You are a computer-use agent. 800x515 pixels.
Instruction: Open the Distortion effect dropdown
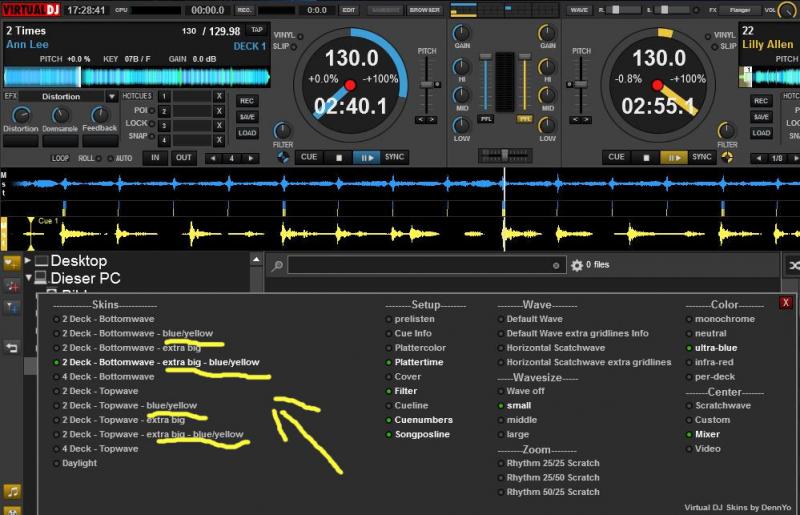pyautogui.click(x=112, y=96)
